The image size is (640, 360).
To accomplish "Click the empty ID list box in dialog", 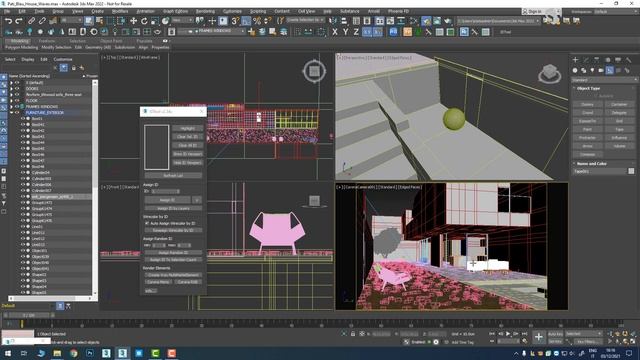I will [156, 147].
